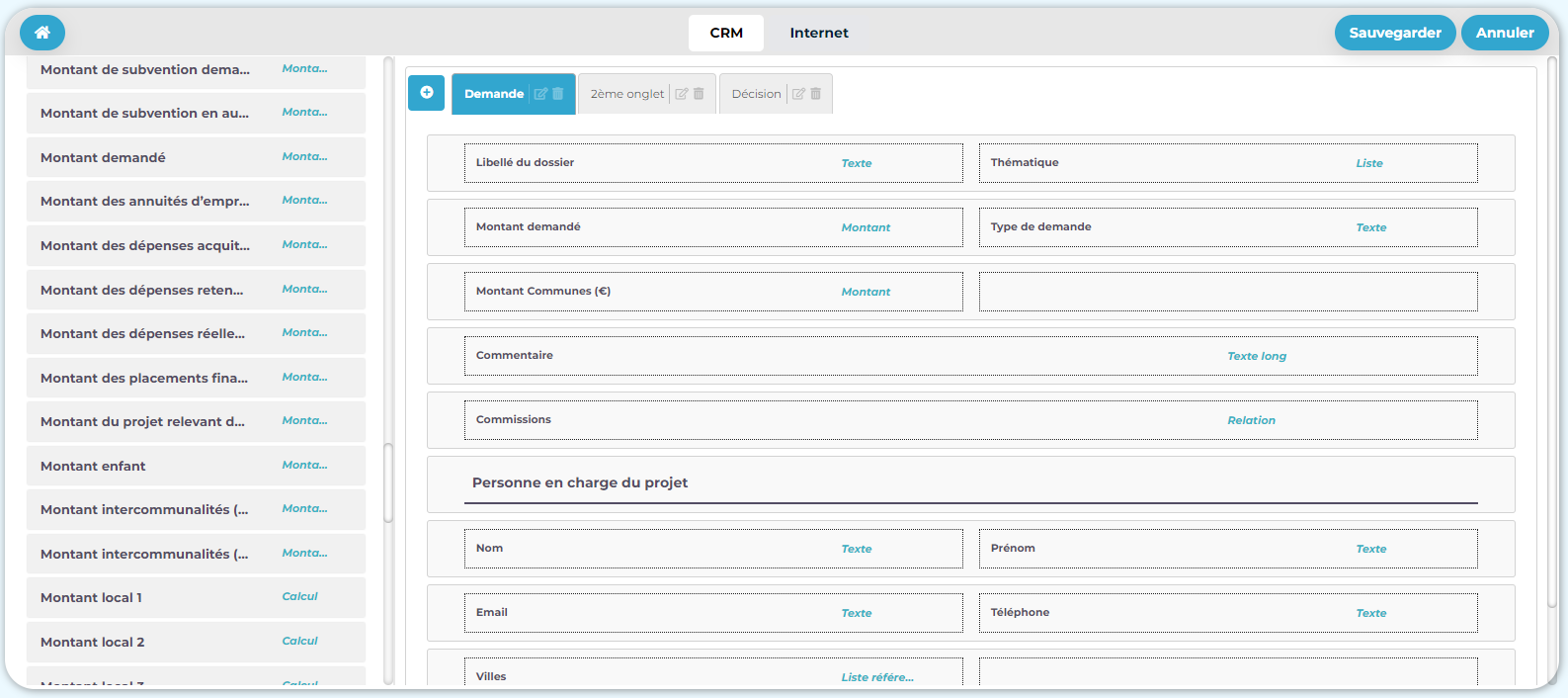Select the Commissions relation field
1568x698 pixels.
pyautogui.click(x=970, y=420)
